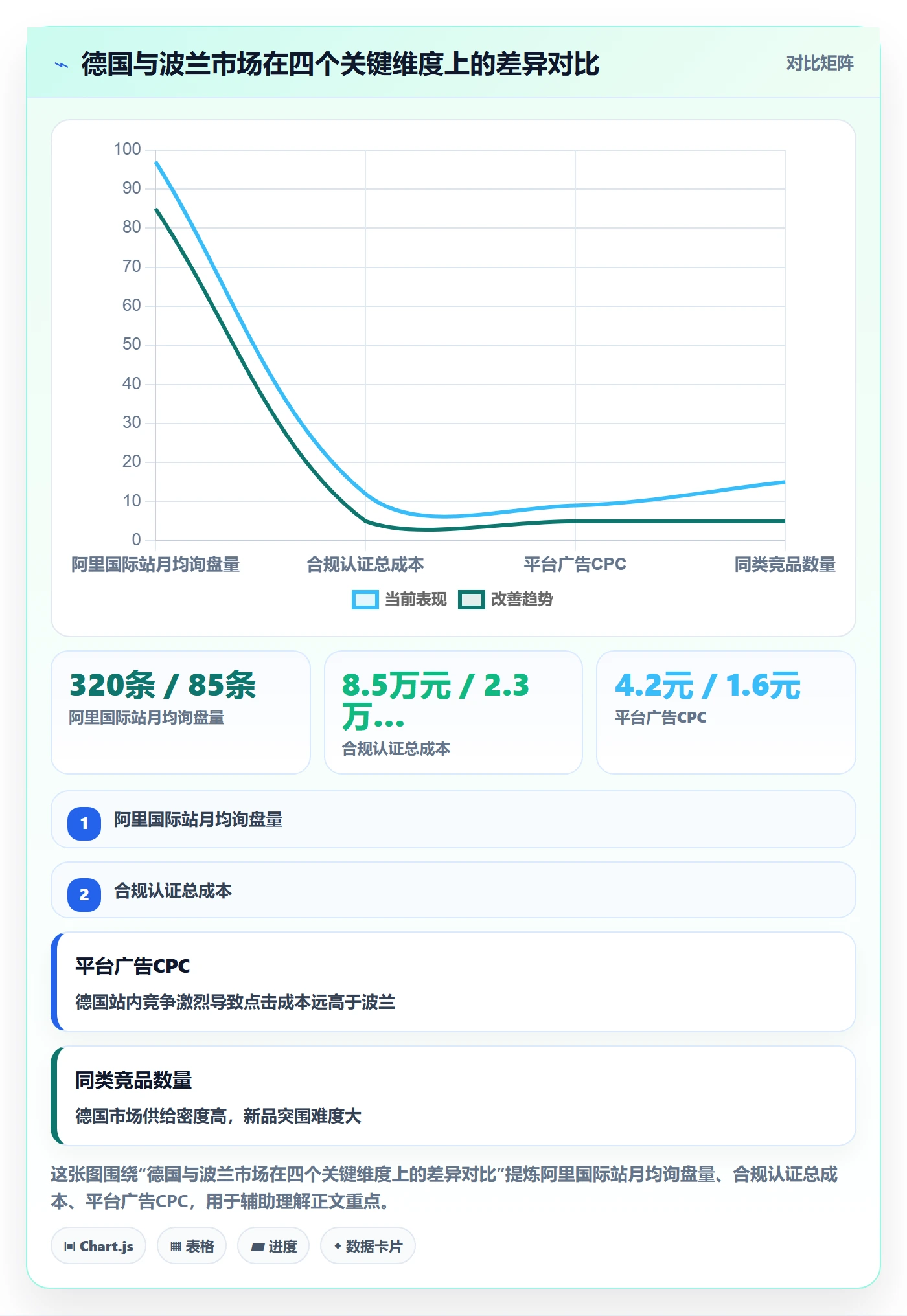The width and height of the screenshot is (907, 1316).
Task: Click the chart x-axis label 同类竞品数量
Action: (785, 565)
